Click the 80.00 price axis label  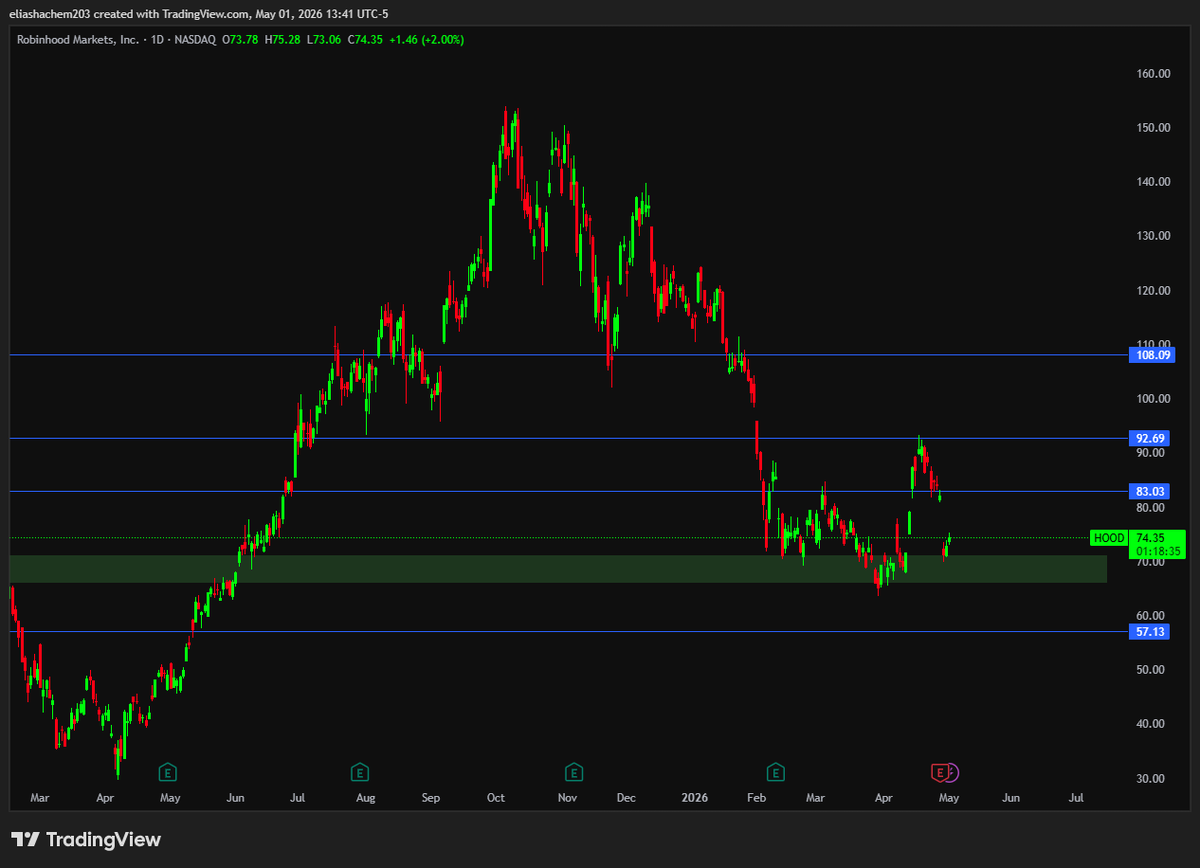1150,507
